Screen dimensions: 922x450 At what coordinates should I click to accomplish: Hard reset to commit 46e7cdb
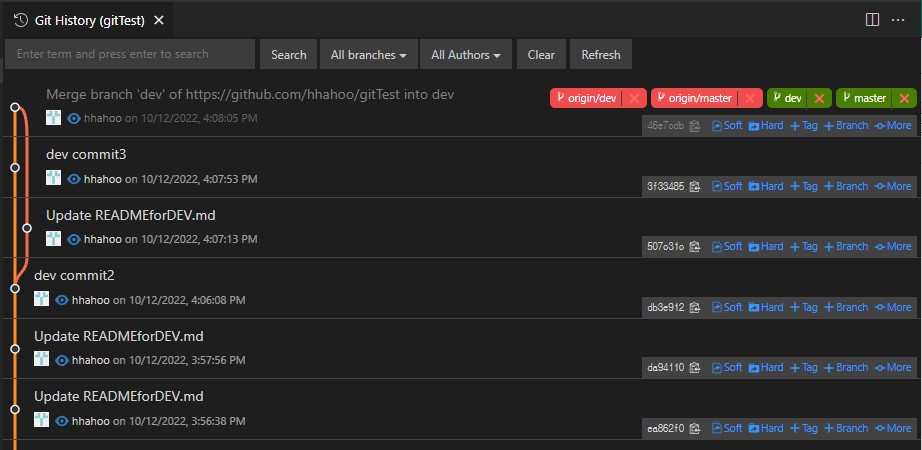tap(766, 125)
